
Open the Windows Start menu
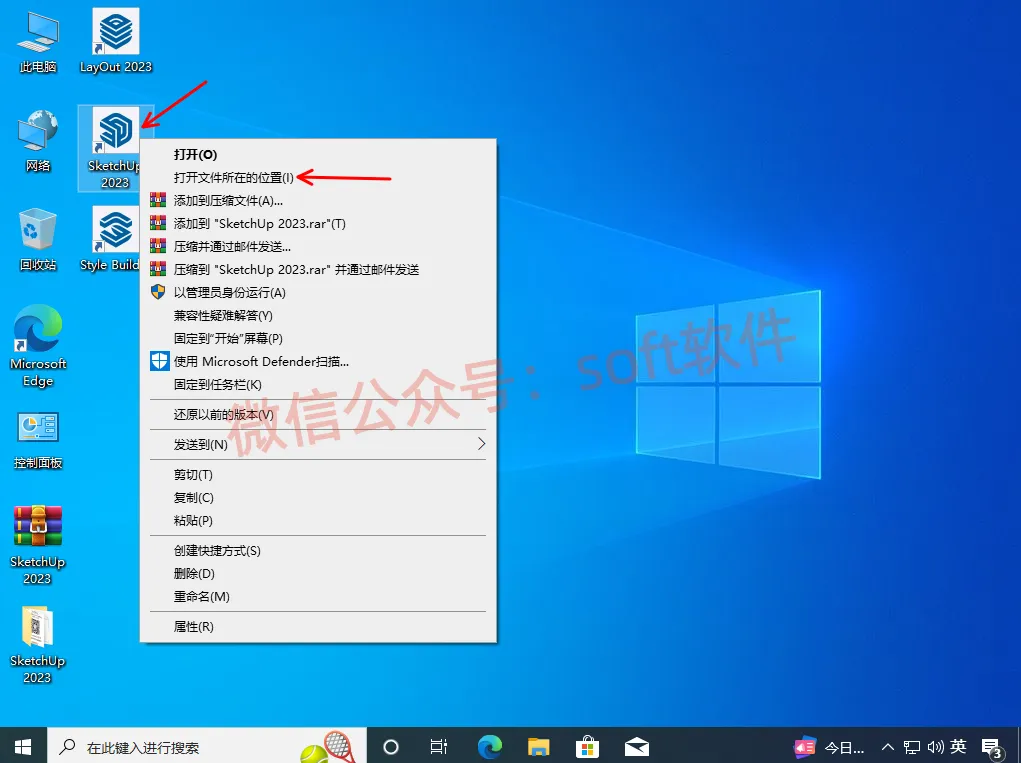[x=23, y=746]
